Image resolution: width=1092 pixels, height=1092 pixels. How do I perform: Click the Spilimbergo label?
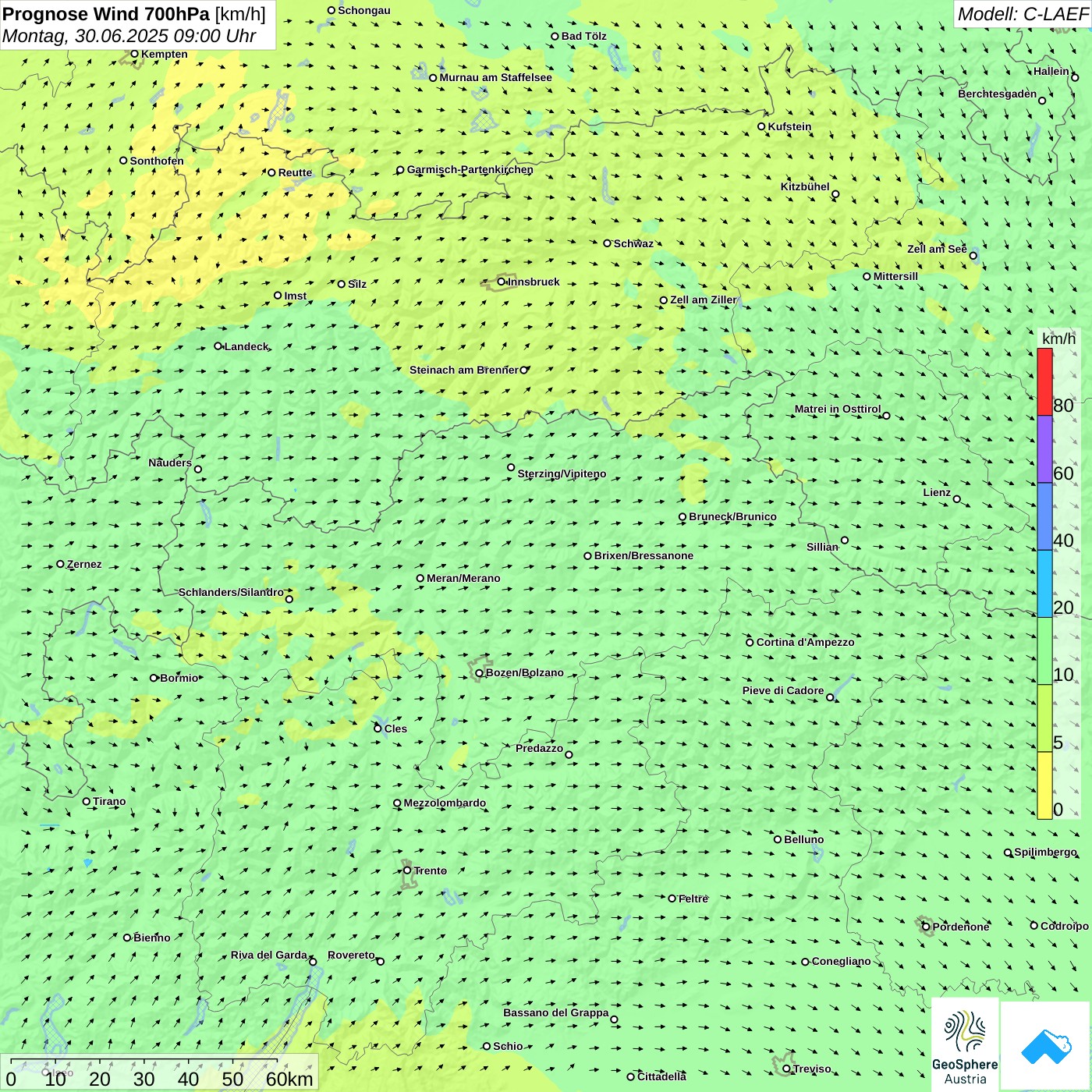pos(1045,852)
